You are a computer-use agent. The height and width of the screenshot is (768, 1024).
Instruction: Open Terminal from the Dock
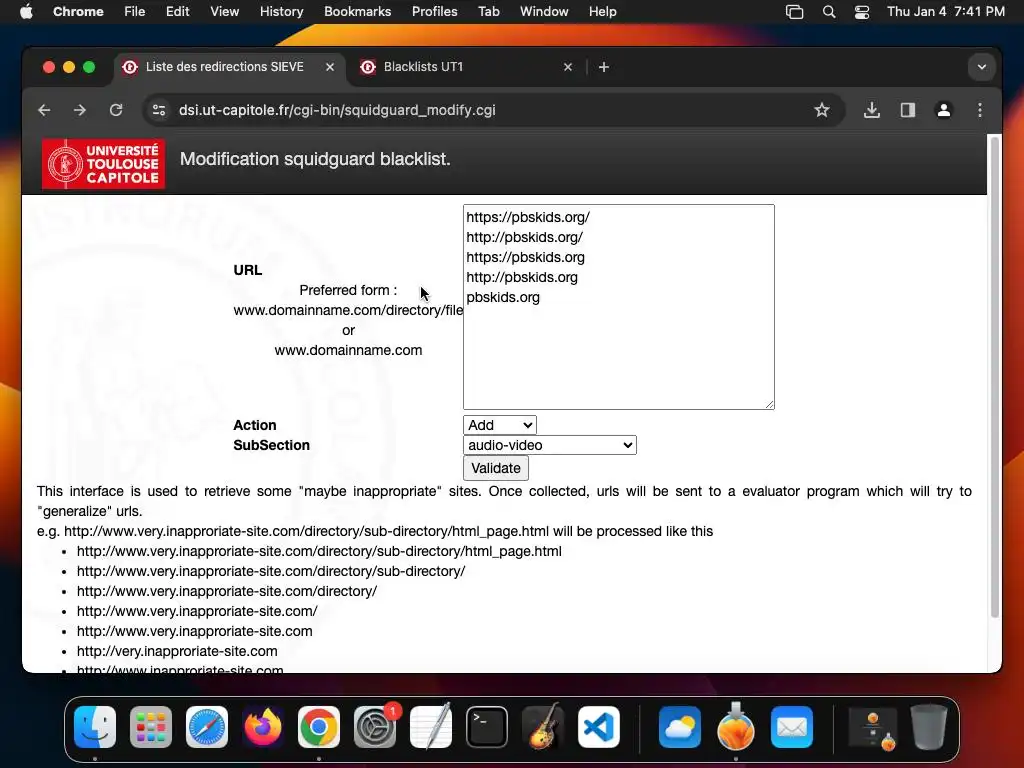(487, 727)
